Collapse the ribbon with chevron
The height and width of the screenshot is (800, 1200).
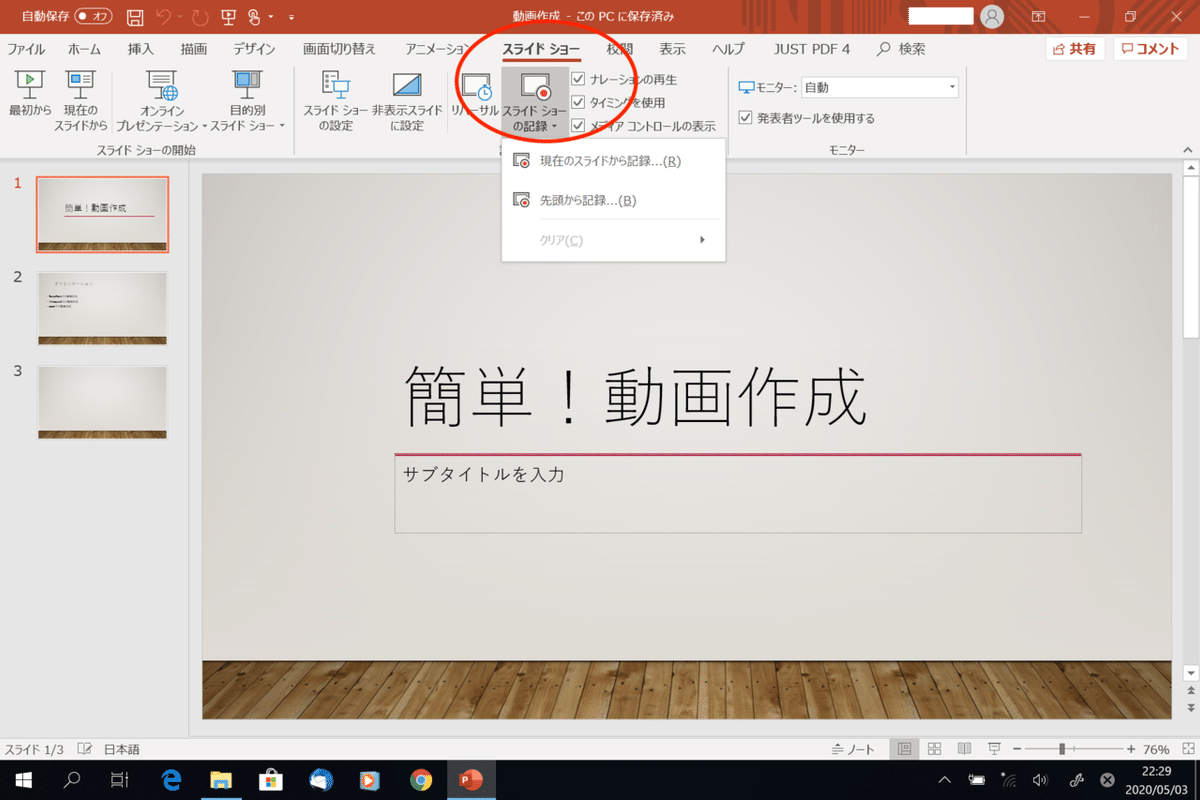[1187, 148]
